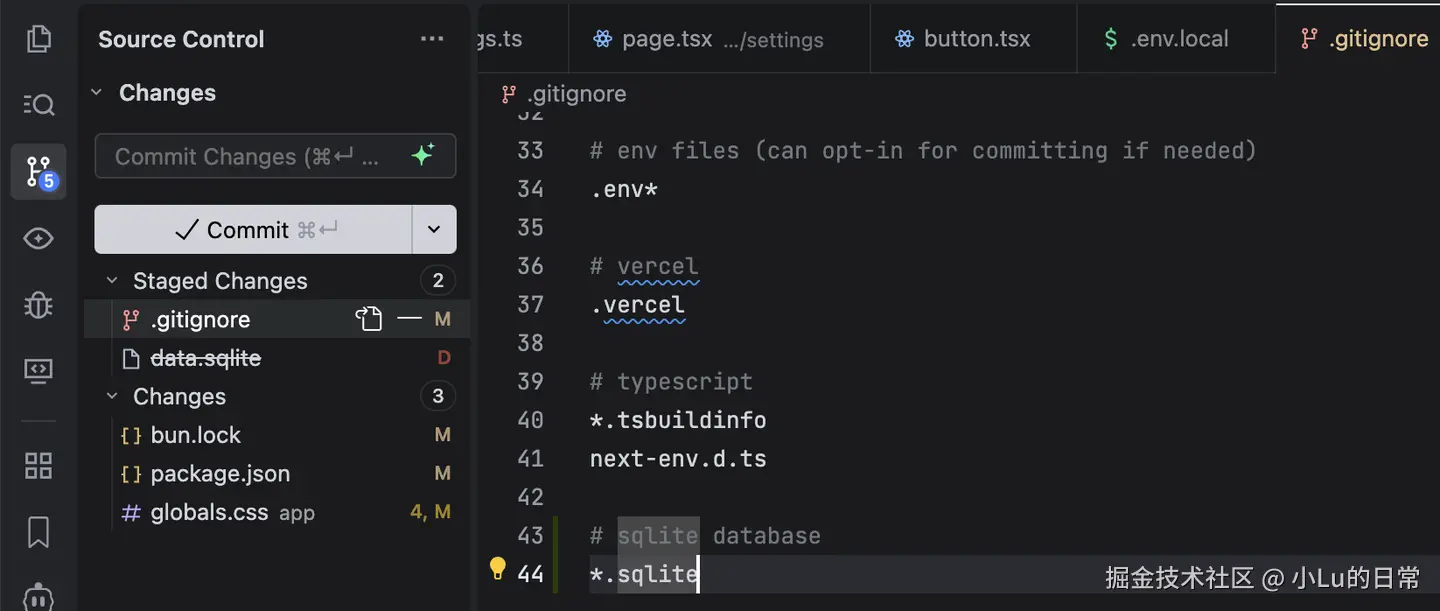Generate commit message with sparkle icon

pyautogui.click(x=423, y=155)
